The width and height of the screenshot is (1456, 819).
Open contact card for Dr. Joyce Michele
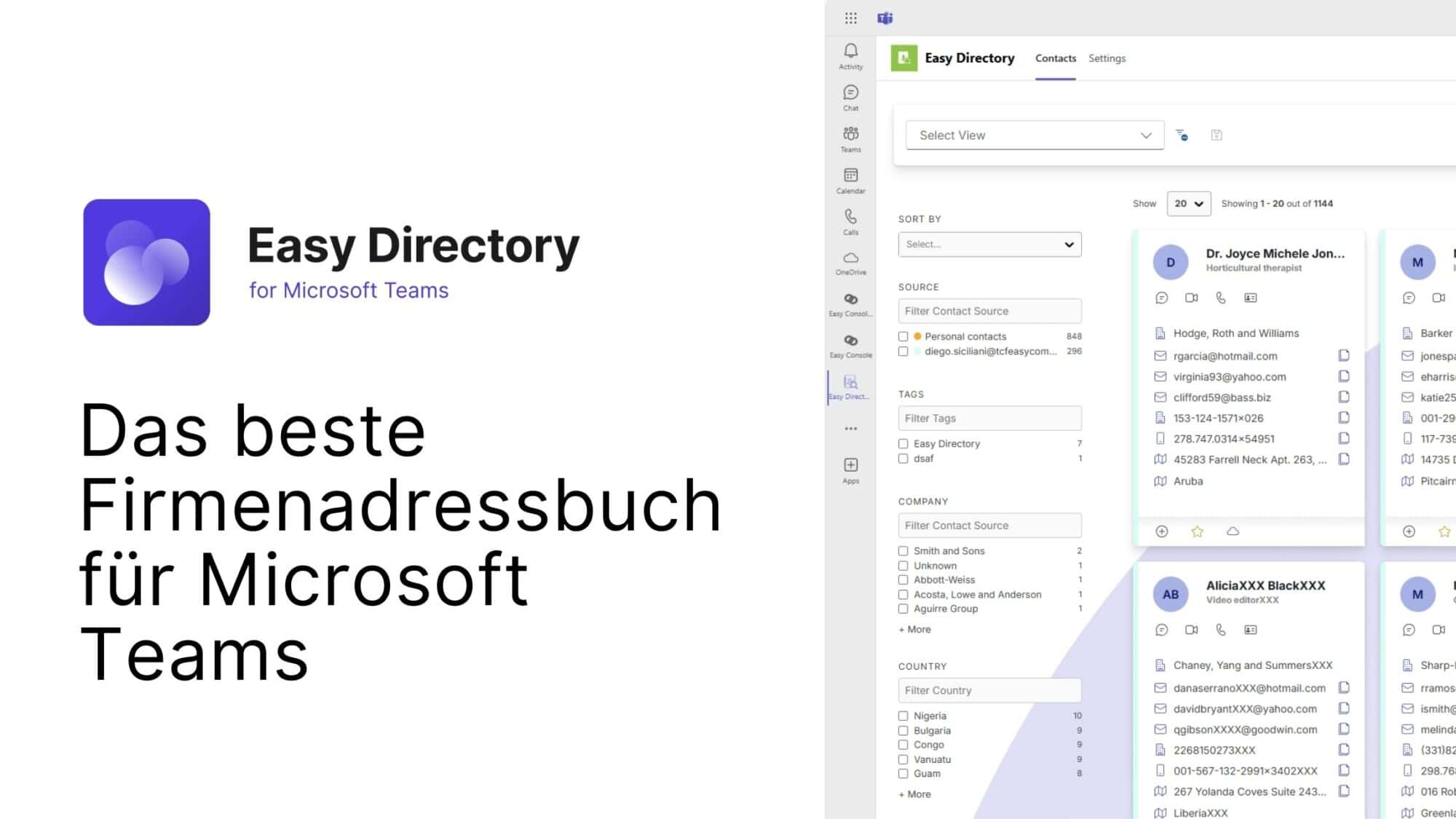pyautogui.click(x=1251, y=298)
